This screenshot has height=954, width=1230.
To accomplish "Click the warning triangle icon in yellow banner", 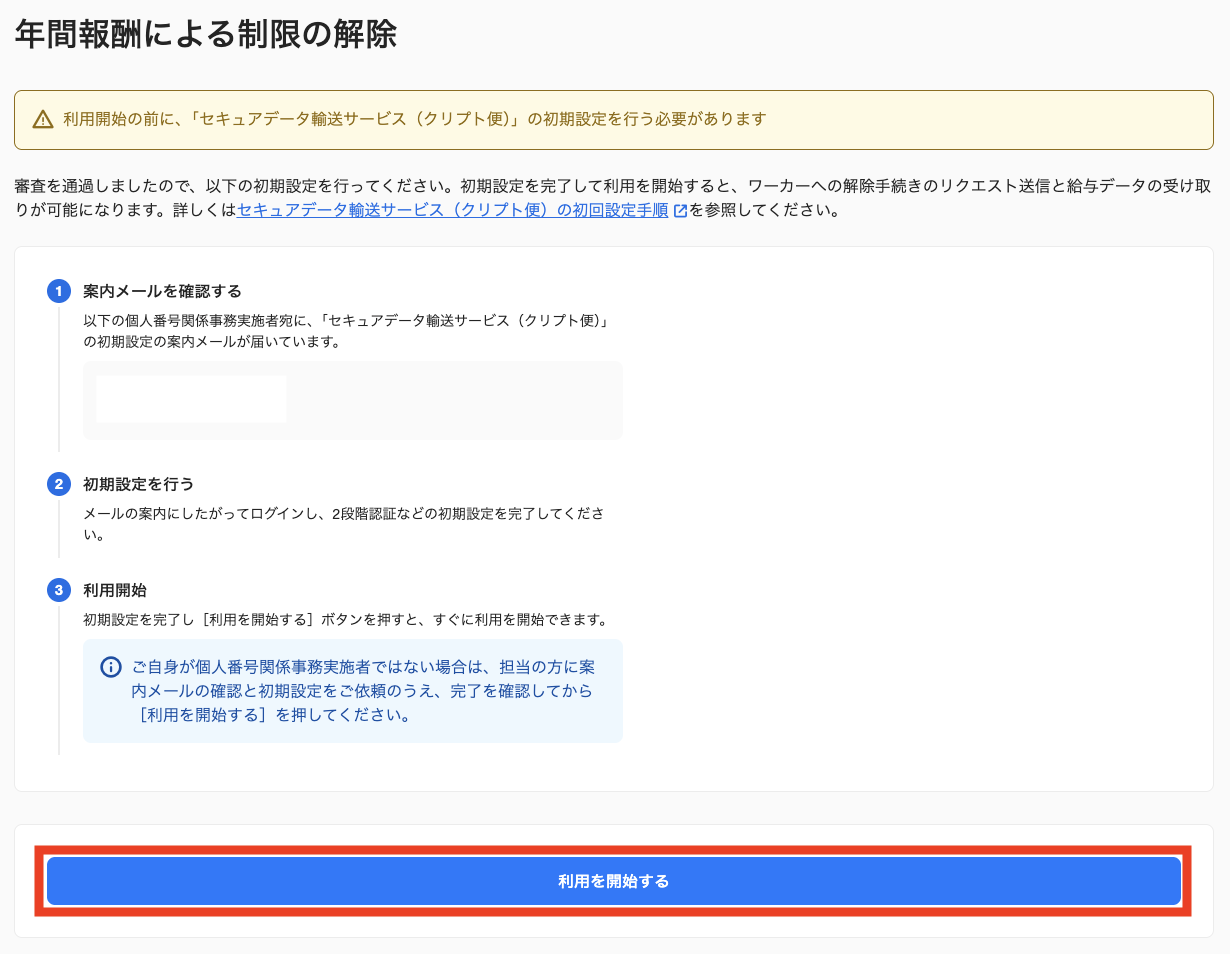I will [x=43, y=120].
